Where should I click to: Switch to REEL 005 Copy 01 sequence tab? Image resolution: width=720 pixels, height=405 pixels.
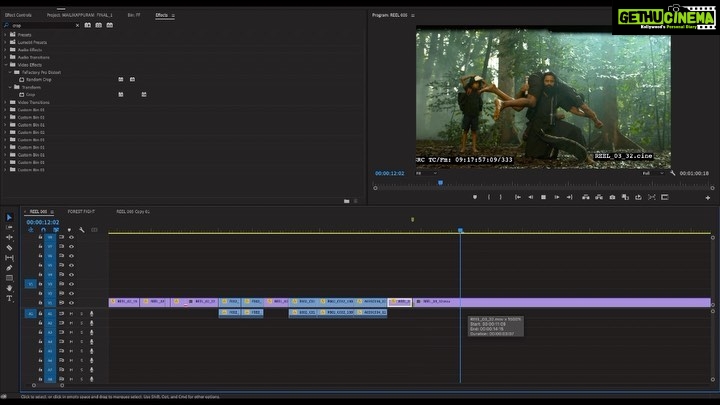click(133, 212)
